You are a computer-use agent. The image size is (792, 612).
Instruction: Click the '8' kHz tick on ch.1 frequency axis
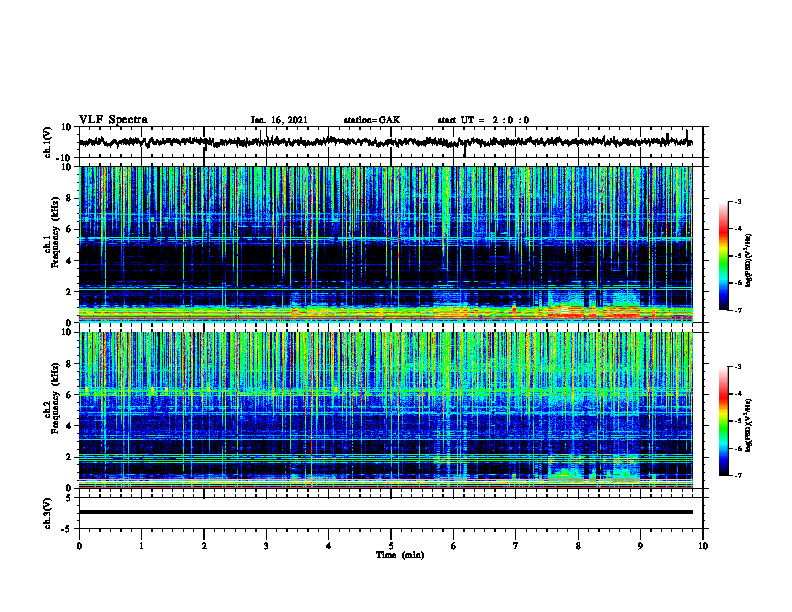[70, 198]
